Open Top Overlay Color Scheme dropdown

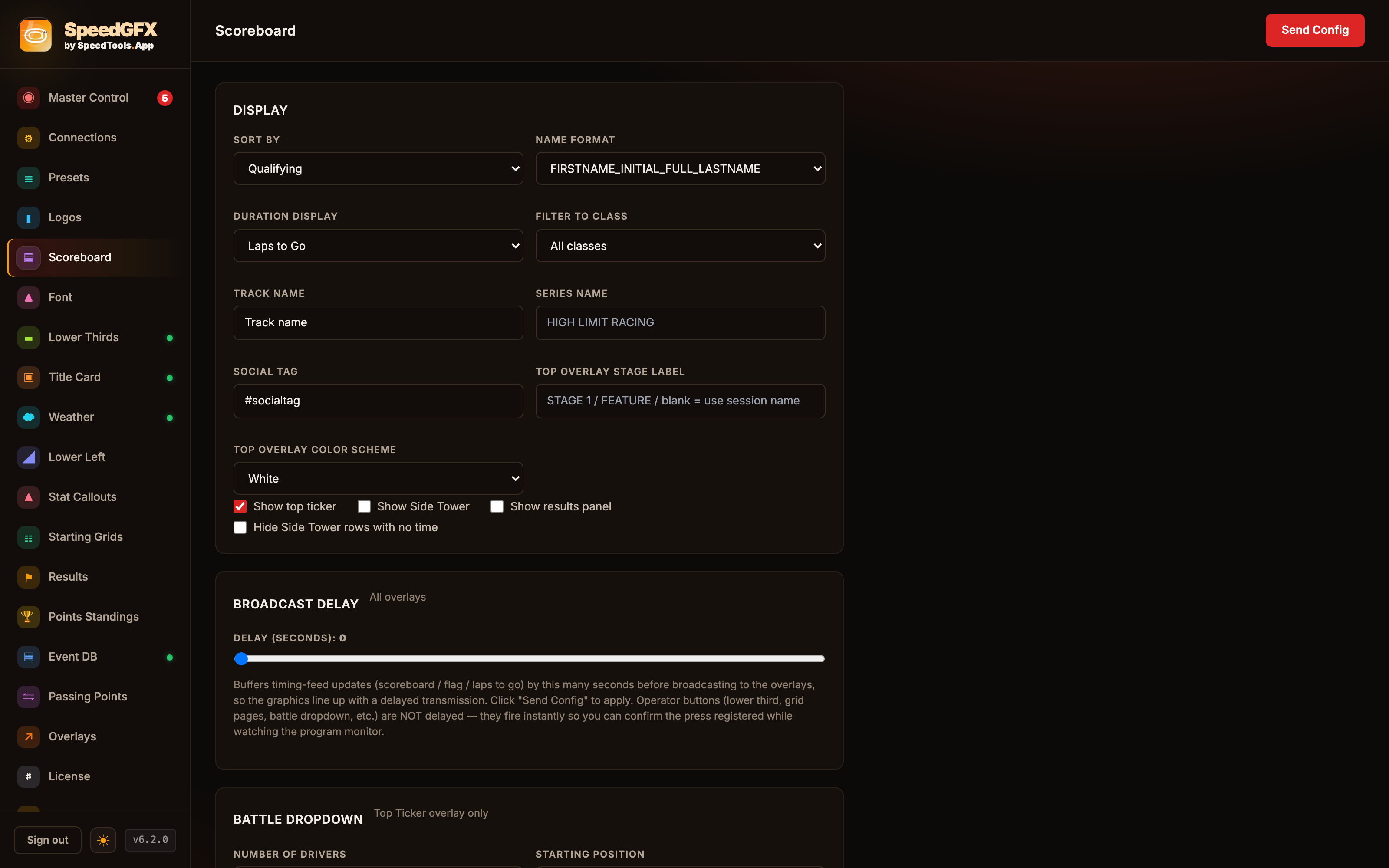pyautogui.click(x=378, y=478)
